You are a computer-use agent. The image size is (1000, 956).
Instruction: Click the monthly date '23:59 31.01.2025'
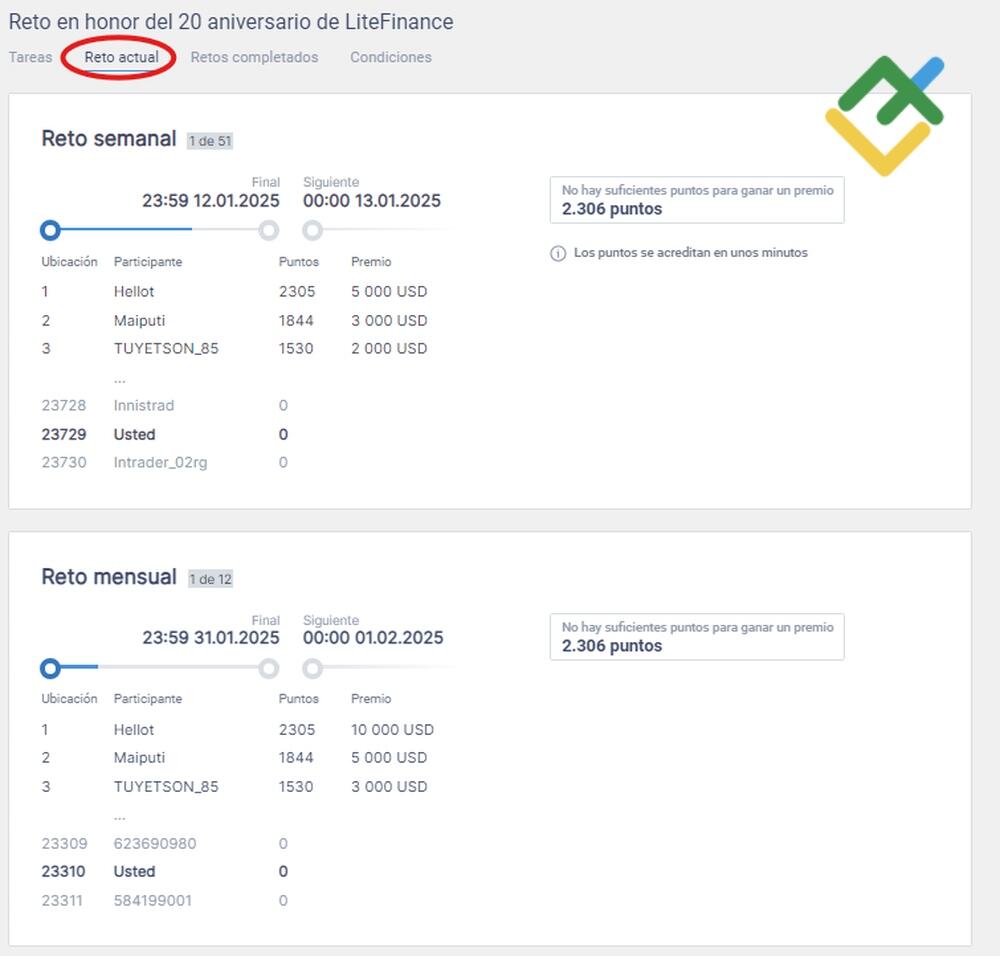click(210, 638)
